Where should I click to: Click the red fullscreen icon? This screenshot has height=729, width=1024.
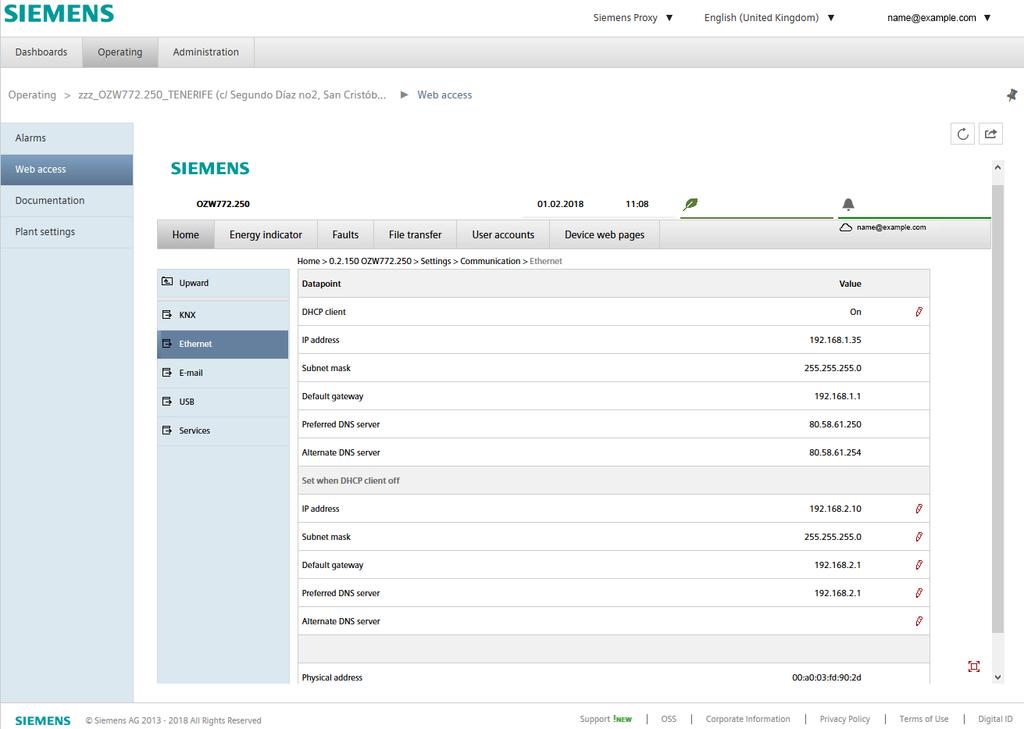point(974,666)
